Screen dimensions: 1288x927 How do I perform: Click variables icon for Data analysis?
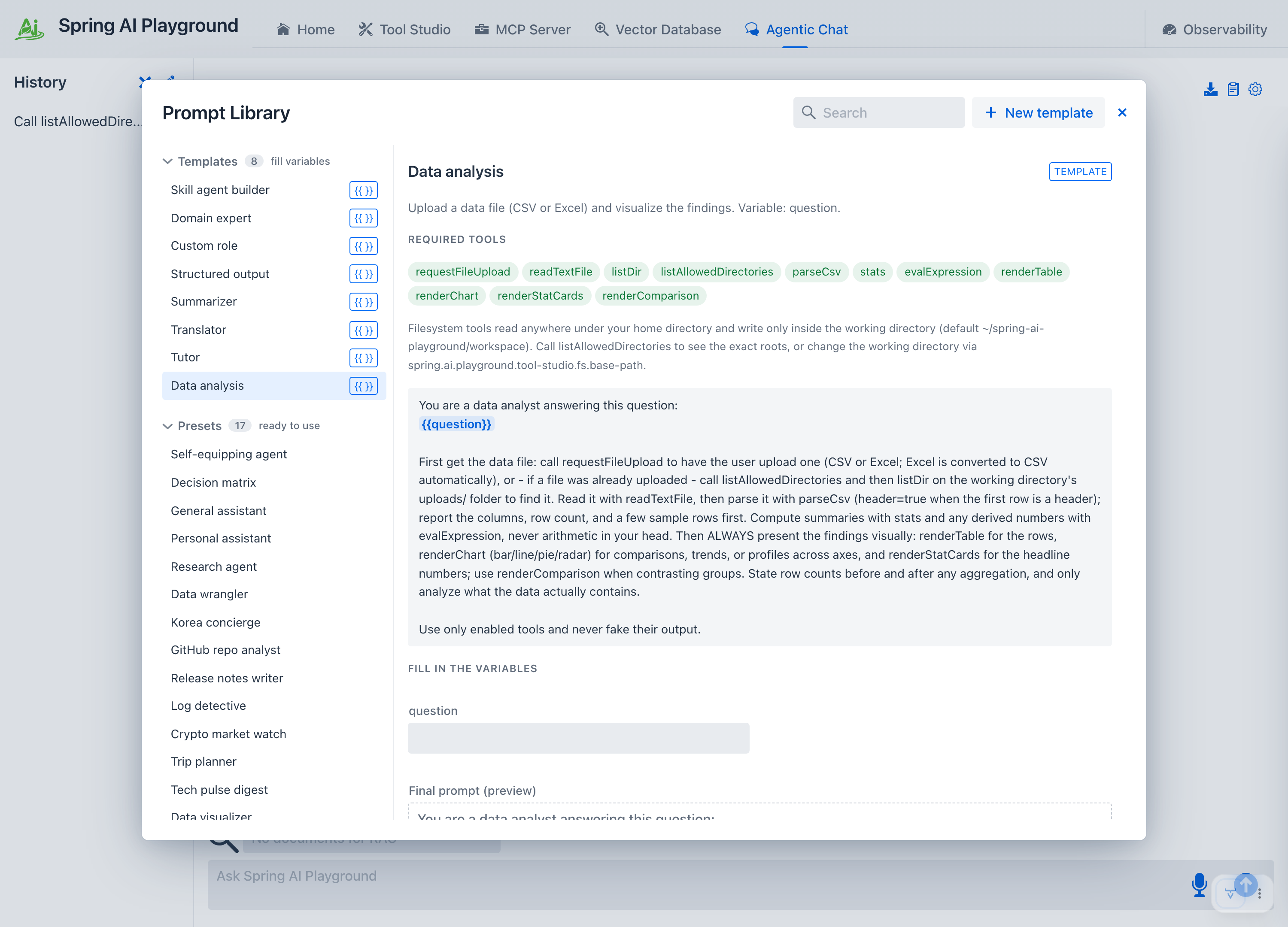(x=364, y=386)
